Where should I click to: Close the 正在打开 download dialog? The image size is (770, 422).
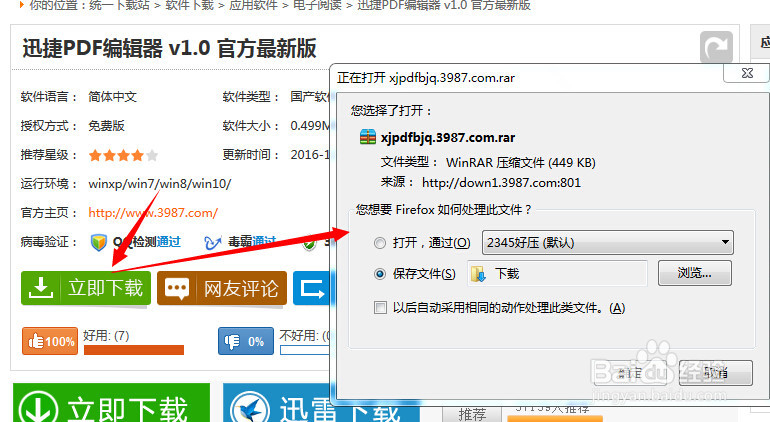click(747, 73)
